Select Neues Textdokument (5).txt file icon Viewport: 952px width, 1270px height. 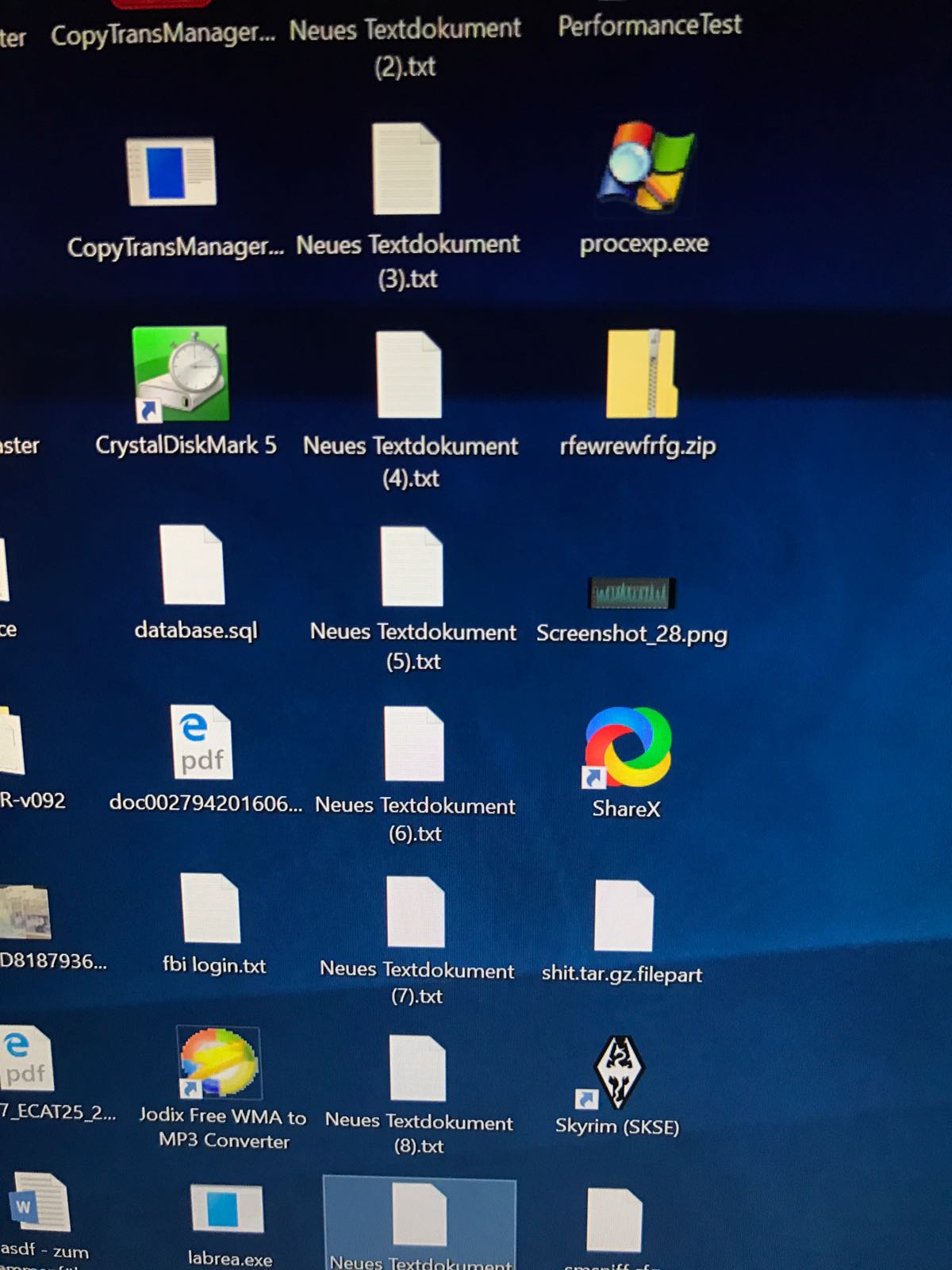[412, 566]
